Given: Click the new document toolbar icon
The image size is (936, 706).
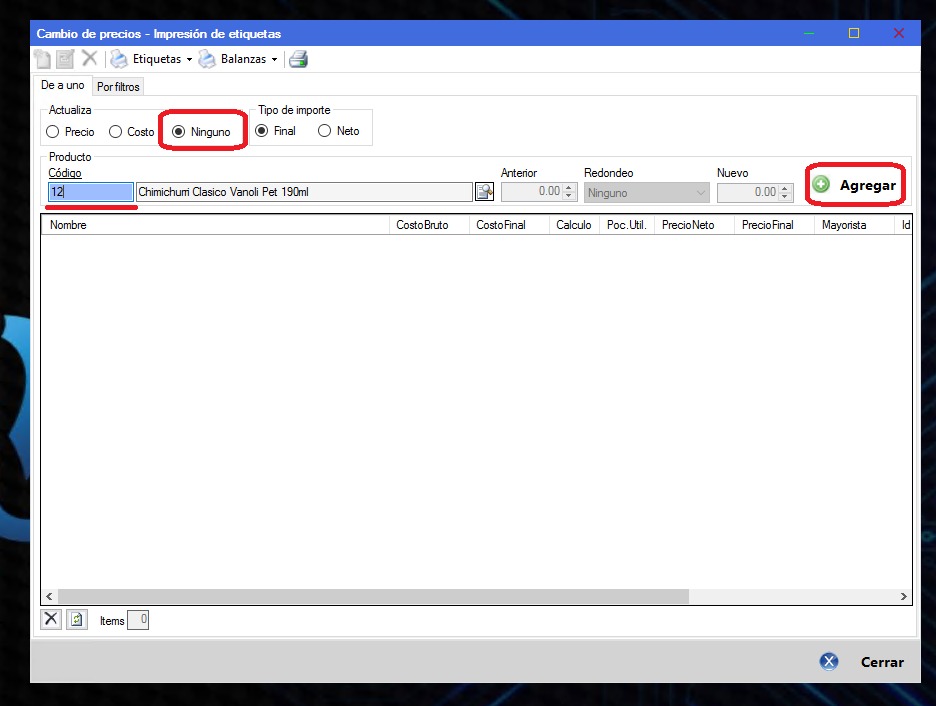Looking at the screenshot, I should [x=43, y=59].
